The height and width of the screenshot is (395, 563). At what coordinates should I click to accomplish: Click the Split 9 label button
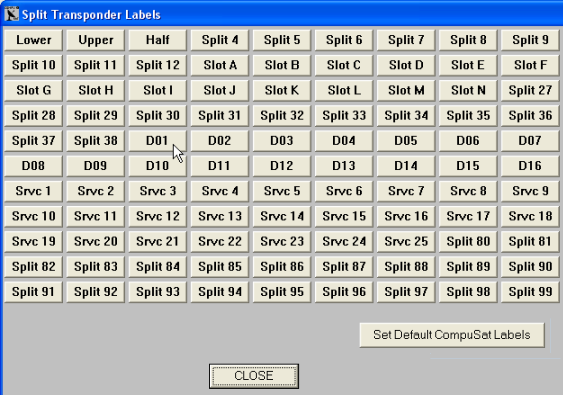[x=530, y=40]
